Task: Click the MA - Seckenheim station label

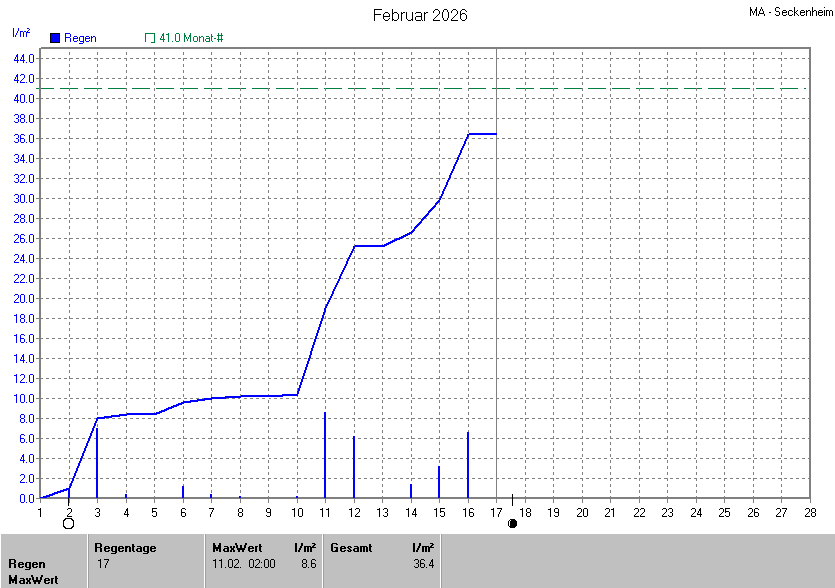Action: 789,13
